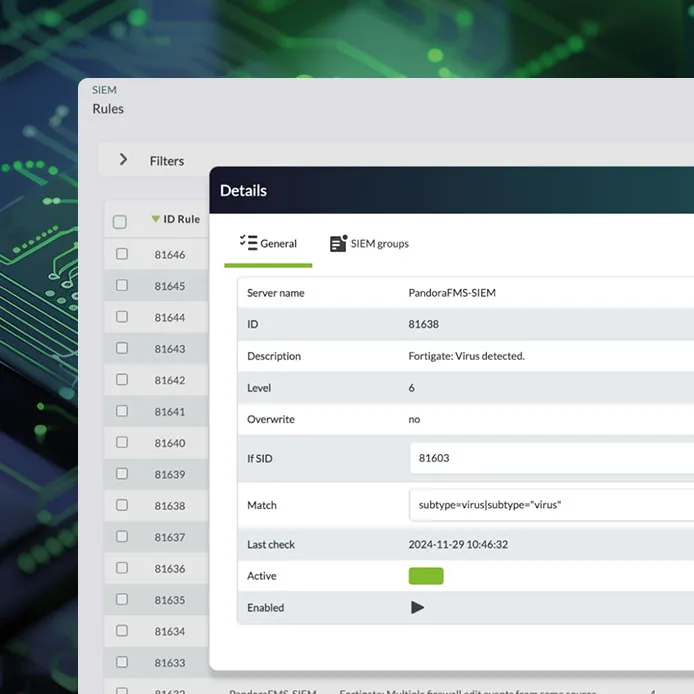Click rule ID 81639 in the list
This screenshot has height=694, width=694.
click(x=170, y=475)
